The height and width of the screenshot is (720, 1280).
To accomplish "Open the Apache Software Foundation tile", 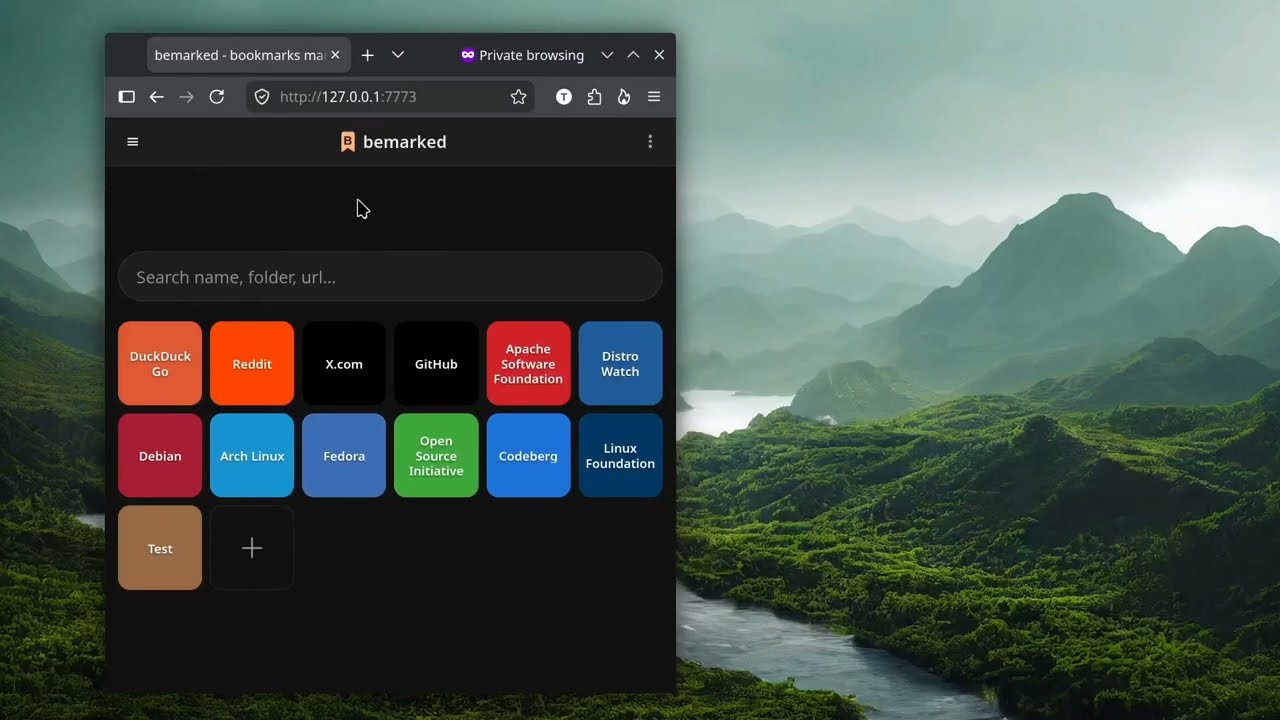I will (528, 364).
